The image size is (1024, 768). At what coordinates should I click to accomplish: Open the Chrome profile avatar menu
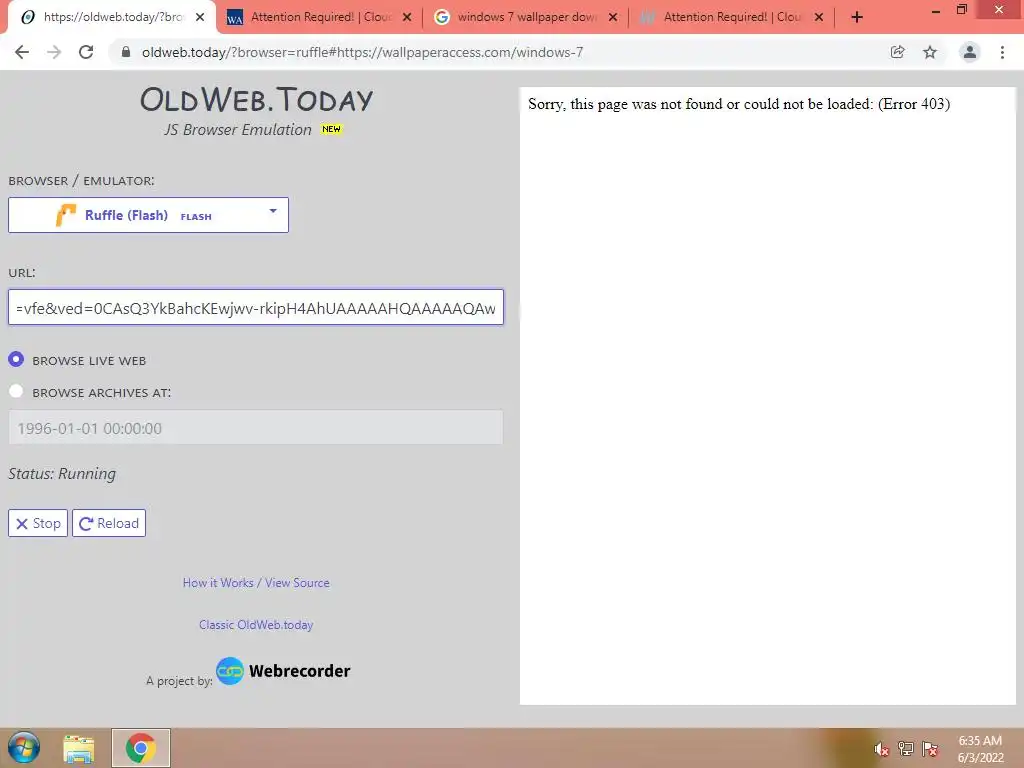pyautogui.click(x=970, y=52)
